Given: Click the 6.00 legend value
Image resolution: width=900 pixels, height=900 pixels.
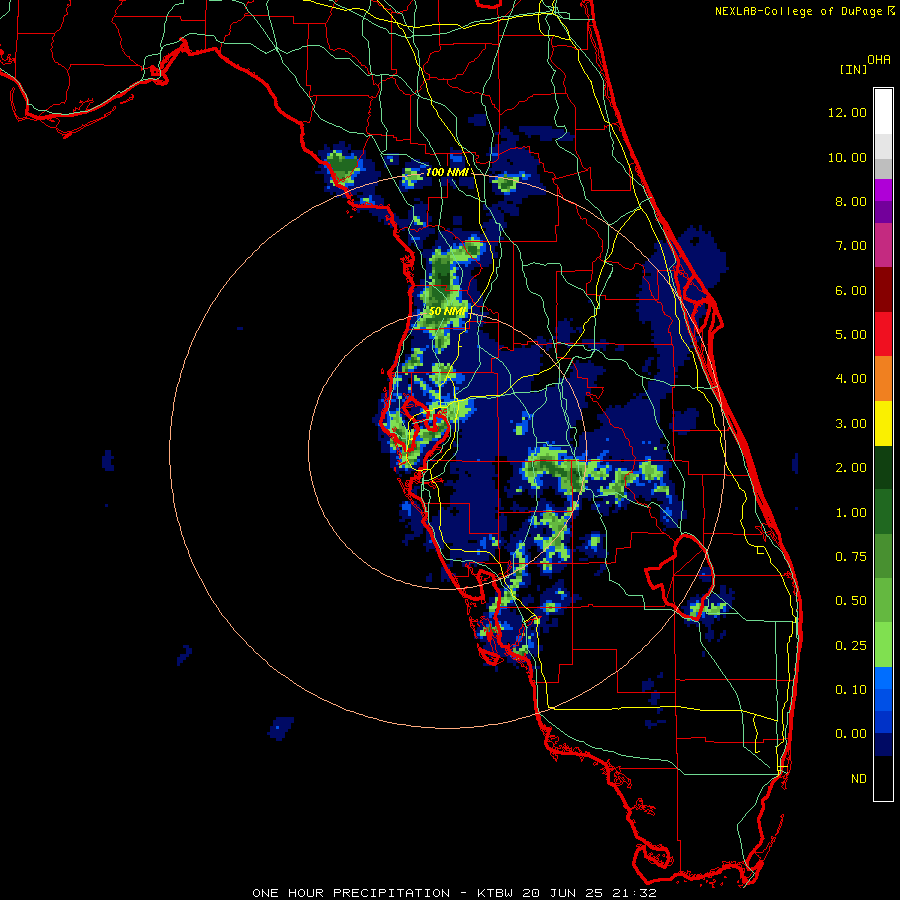Looking at the screenshot, I should 851,290.
